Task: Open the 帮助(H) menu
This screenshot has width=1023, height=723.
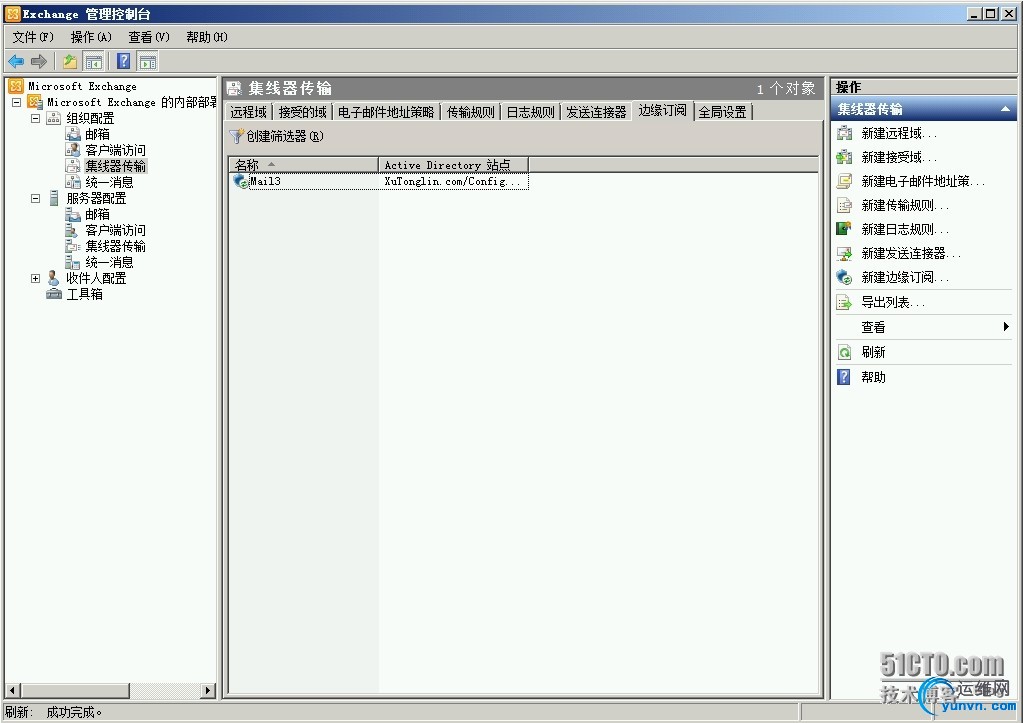Action: pos(207,37)
